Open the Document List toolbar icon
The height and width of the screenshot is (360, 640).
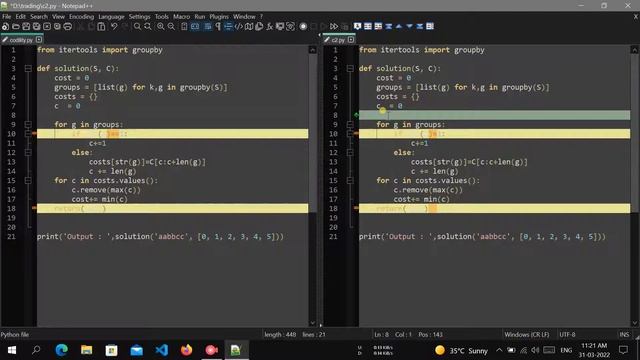[259, 27]
